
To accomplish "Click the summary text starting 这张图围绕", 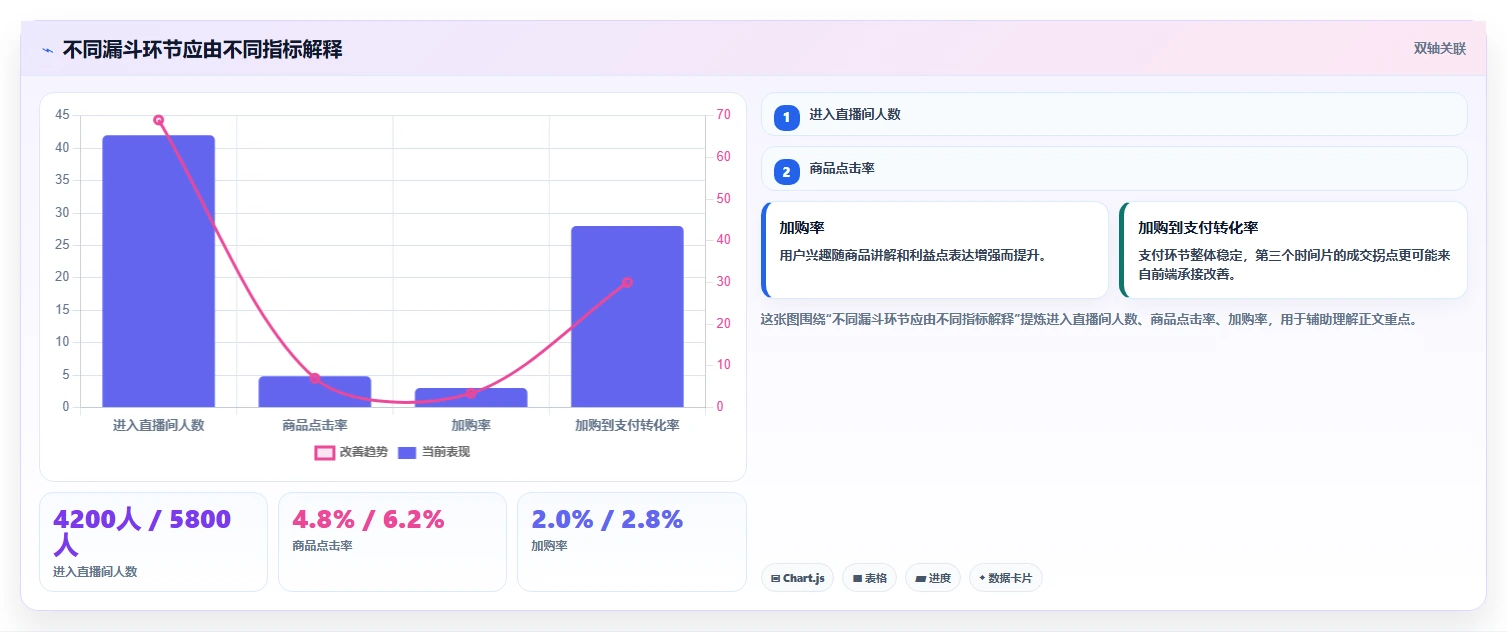I will coord(1089,320).
